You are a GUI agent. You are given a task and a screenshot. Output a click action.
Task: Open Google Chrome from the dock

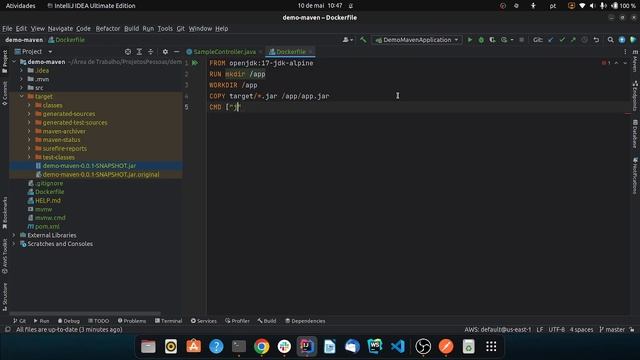click(262, 347)
